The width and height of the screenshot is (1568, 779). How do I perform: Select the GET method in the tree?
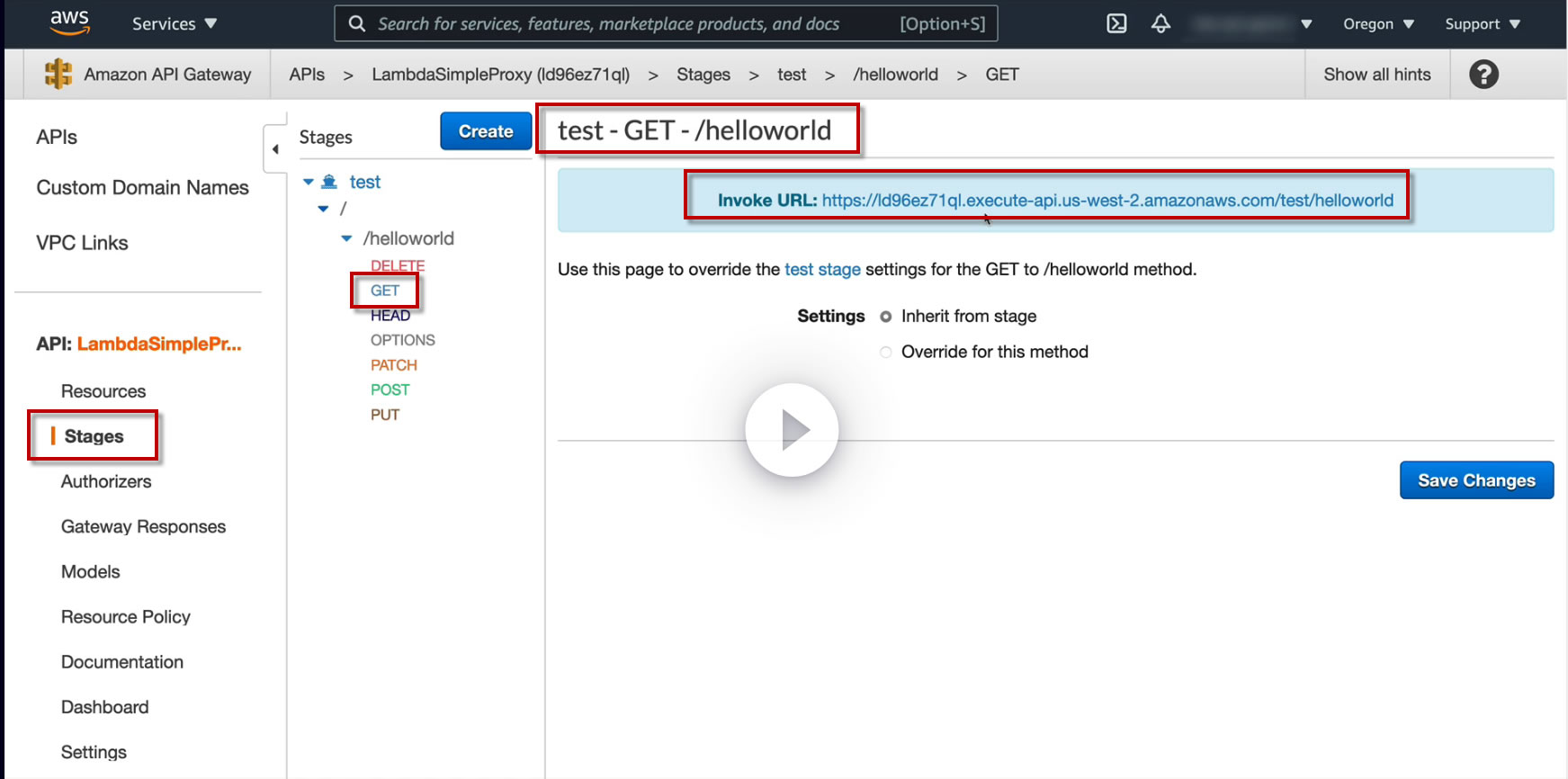click(x=385, y=291)
